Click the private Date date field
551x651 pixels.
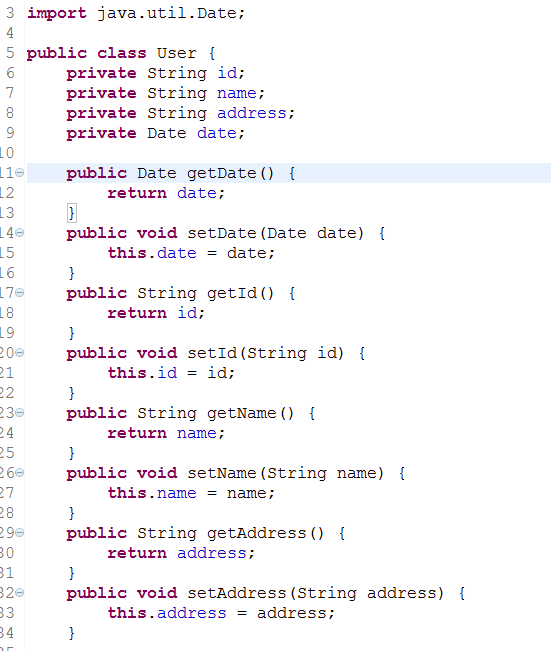pos(156,133)
